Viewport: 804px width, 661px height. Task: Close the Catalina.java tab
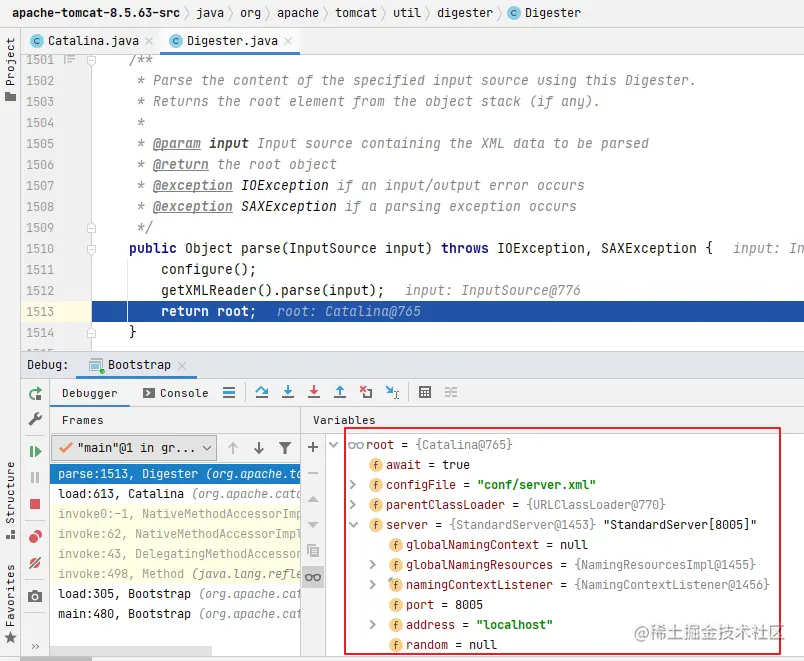tap(149, 41)
